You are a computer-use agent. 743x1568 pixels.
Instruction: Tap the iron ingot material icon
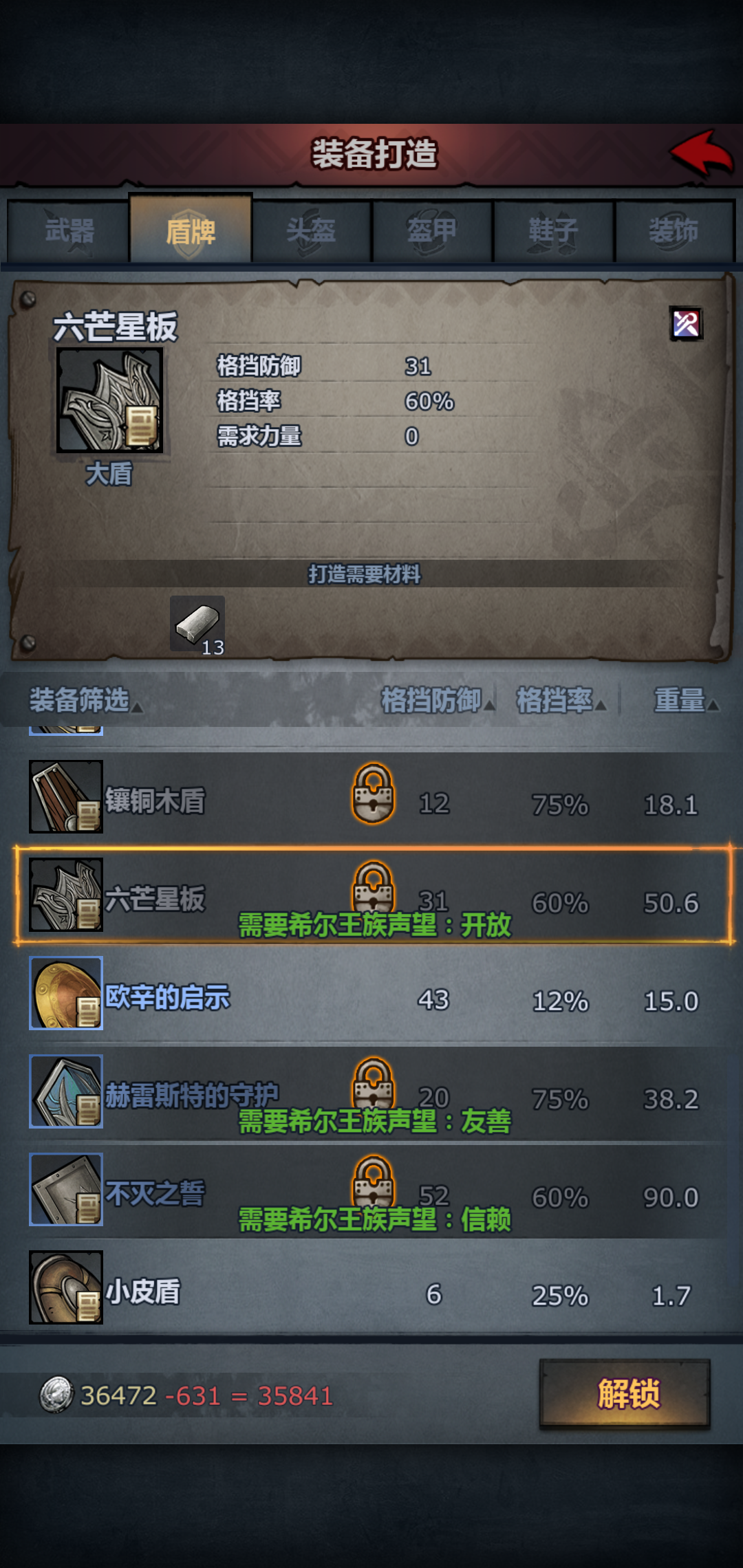click(x=197, y=624)
